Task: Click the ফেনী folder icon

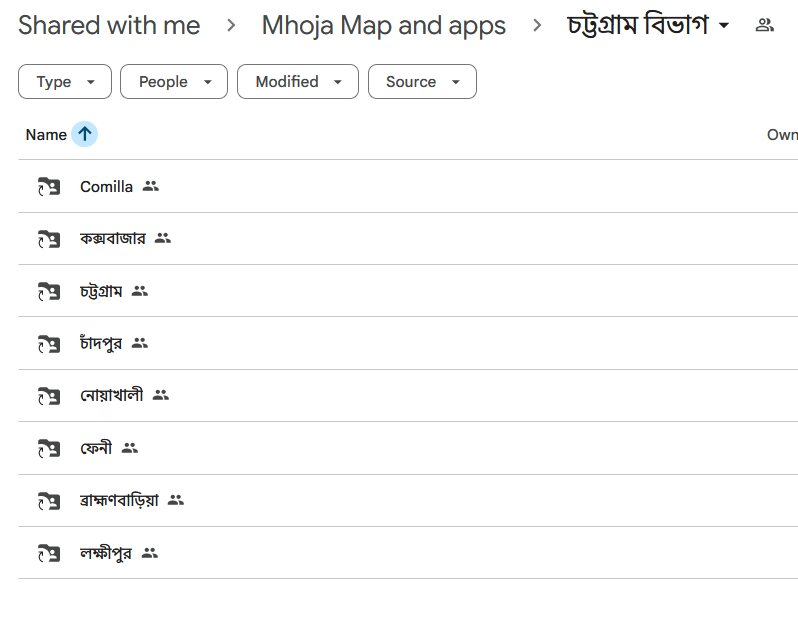Action: point(49,448)
